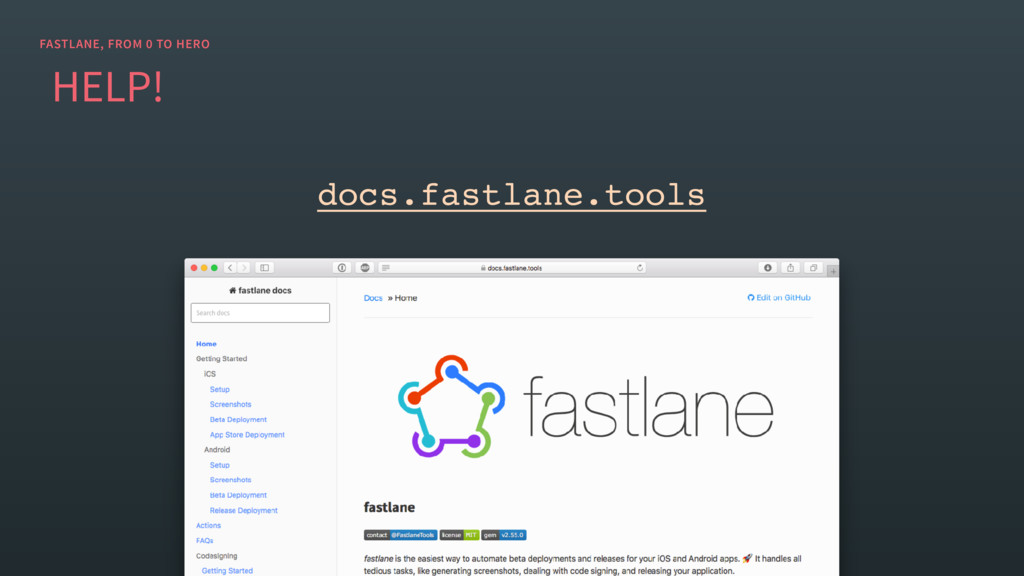Open Screenshots under iOS
Viewport: 1024px width, 576px height.
(x=231, y=404)
